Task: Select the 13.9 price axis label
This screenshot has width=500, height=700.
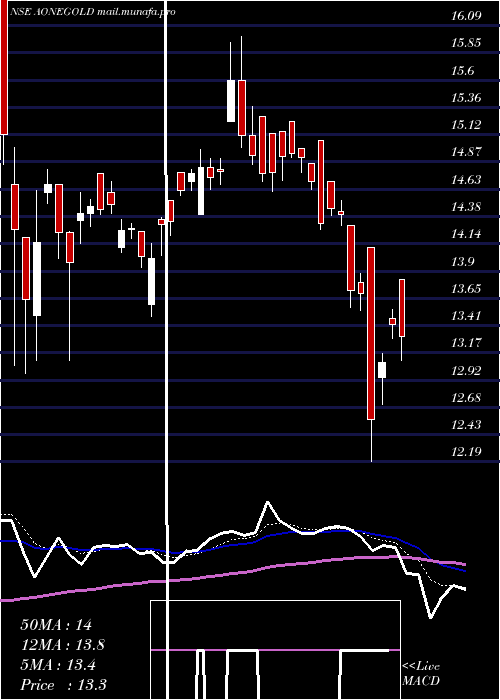Action: point(462,261)
